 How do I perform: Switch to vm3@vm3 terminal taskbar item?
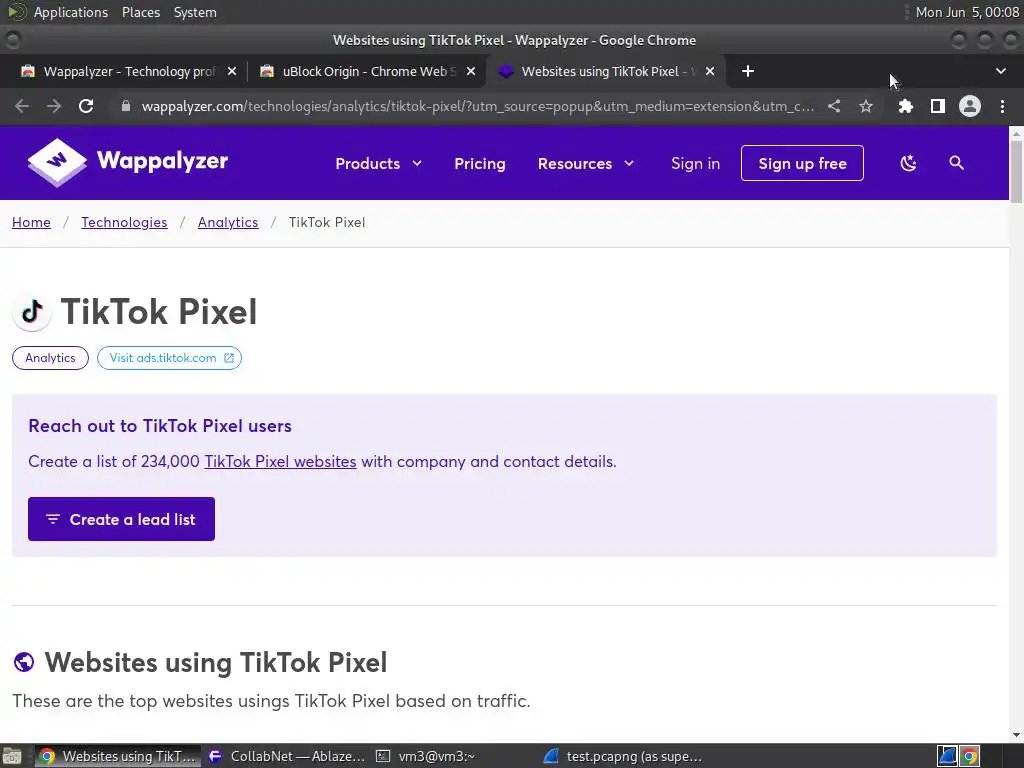point(426,756)
